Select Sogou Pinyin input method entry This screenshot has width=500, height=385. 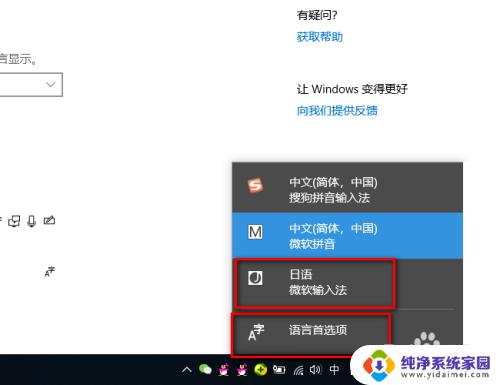click(x=347, y=189)
